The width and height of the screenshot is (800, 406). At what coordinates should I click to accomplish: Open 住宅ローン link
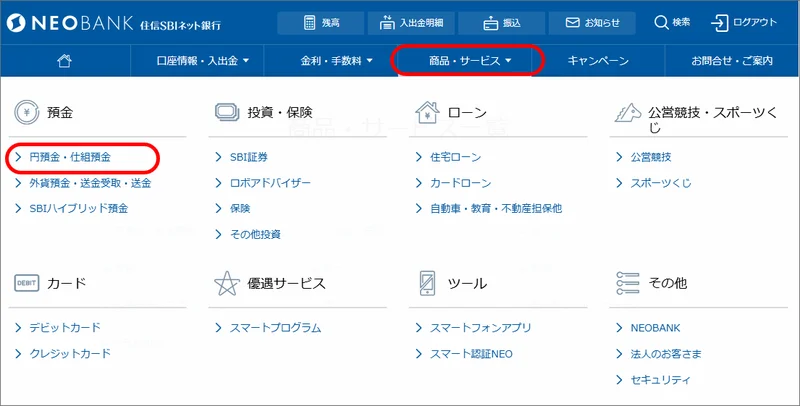tap(456, 157)
